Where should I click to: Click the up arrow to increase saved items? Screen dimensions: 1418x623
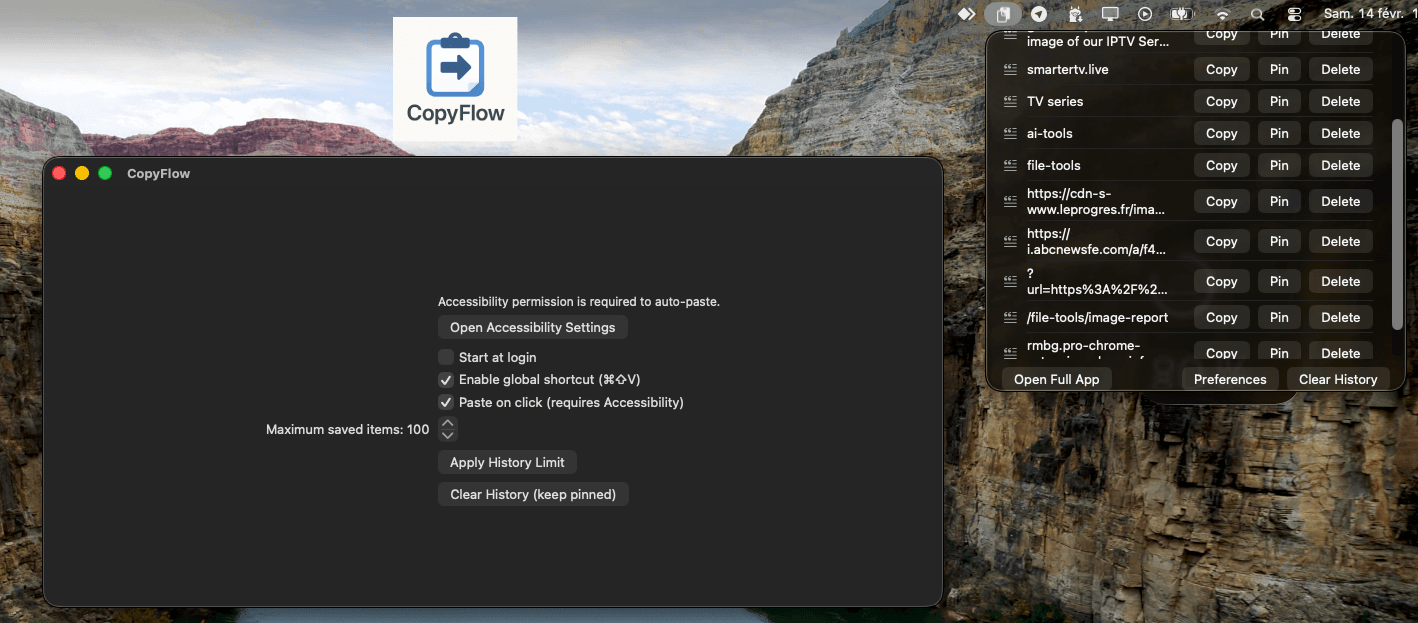[447, 424]
